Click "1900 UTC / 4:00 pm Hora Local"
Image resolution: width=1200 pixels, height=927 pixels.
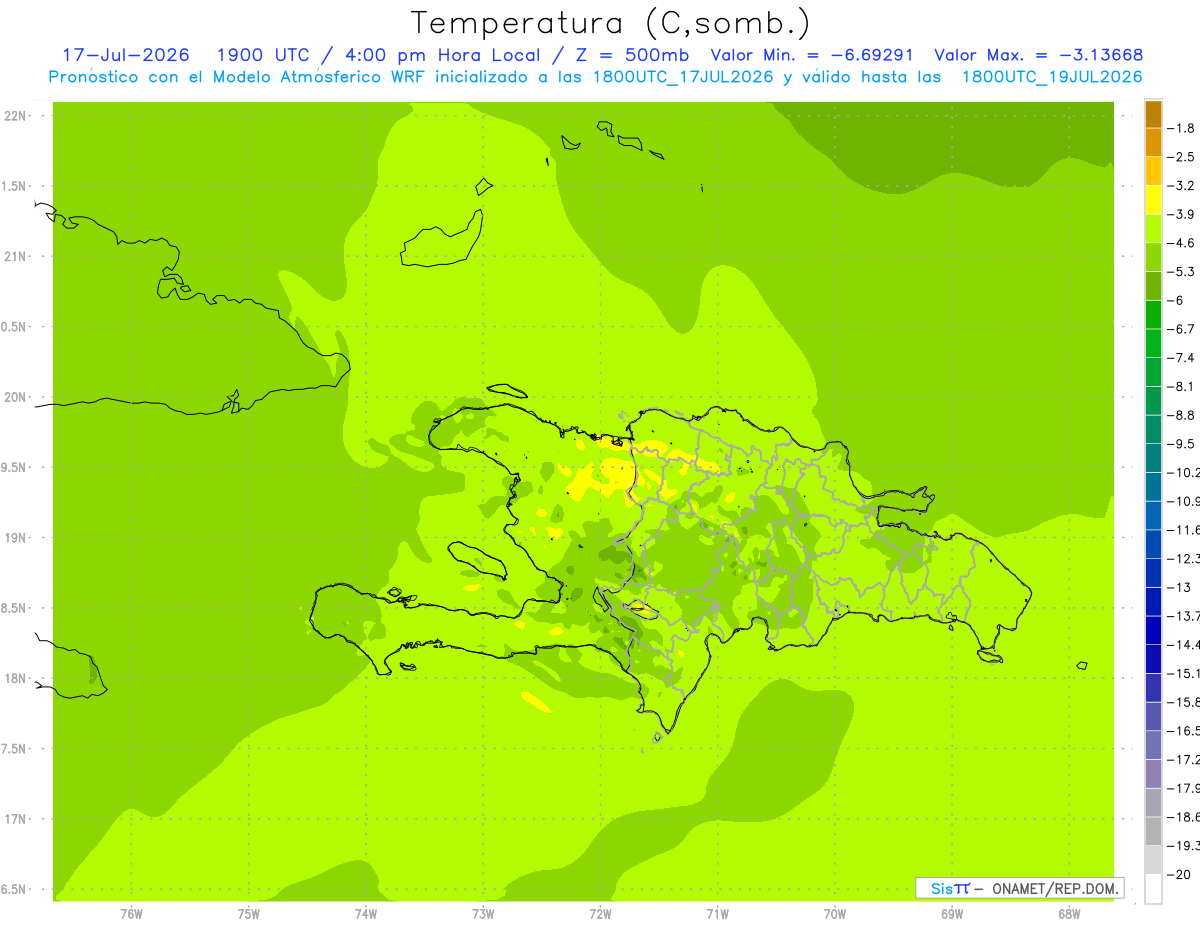392,55
